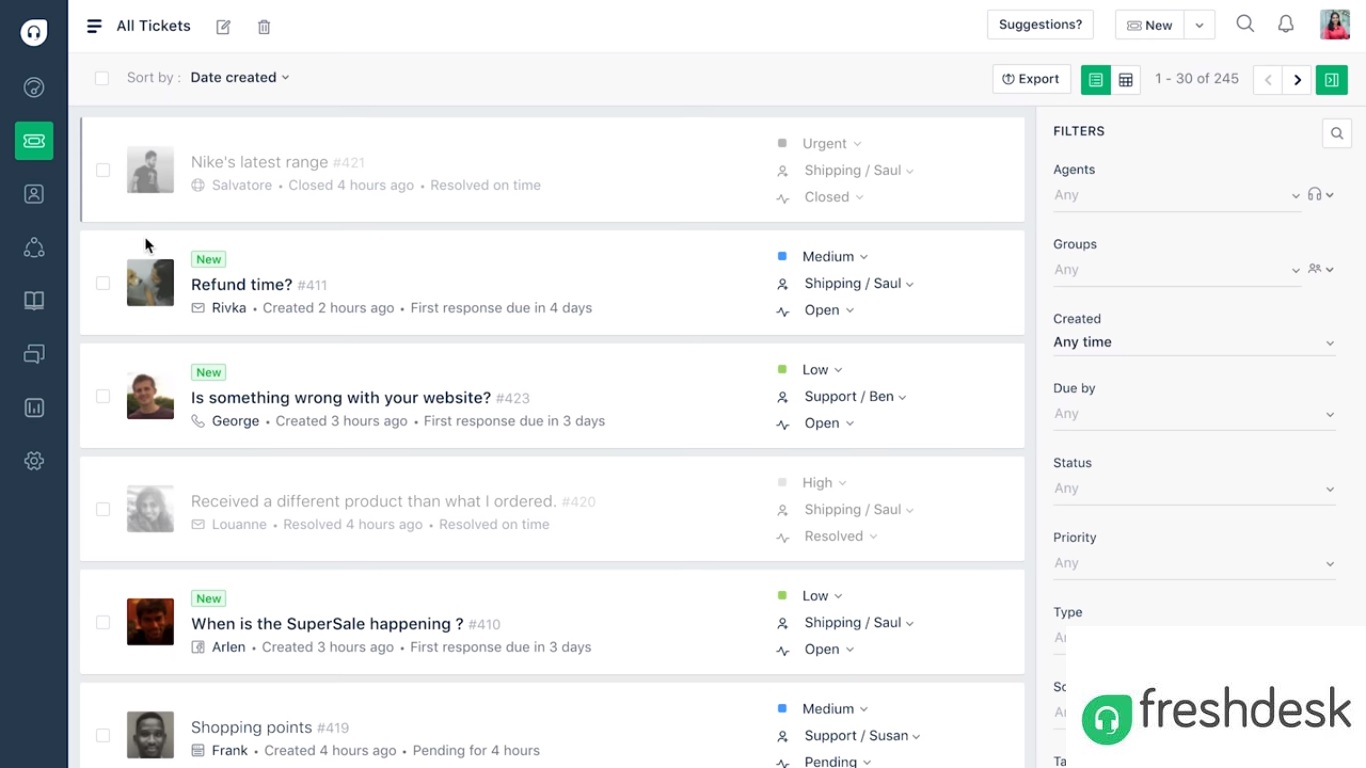Image resolution: width=1366 pixels, height=768 pixels.
Task: Open the Reports icon in sidebar
Action: [34, 408]
